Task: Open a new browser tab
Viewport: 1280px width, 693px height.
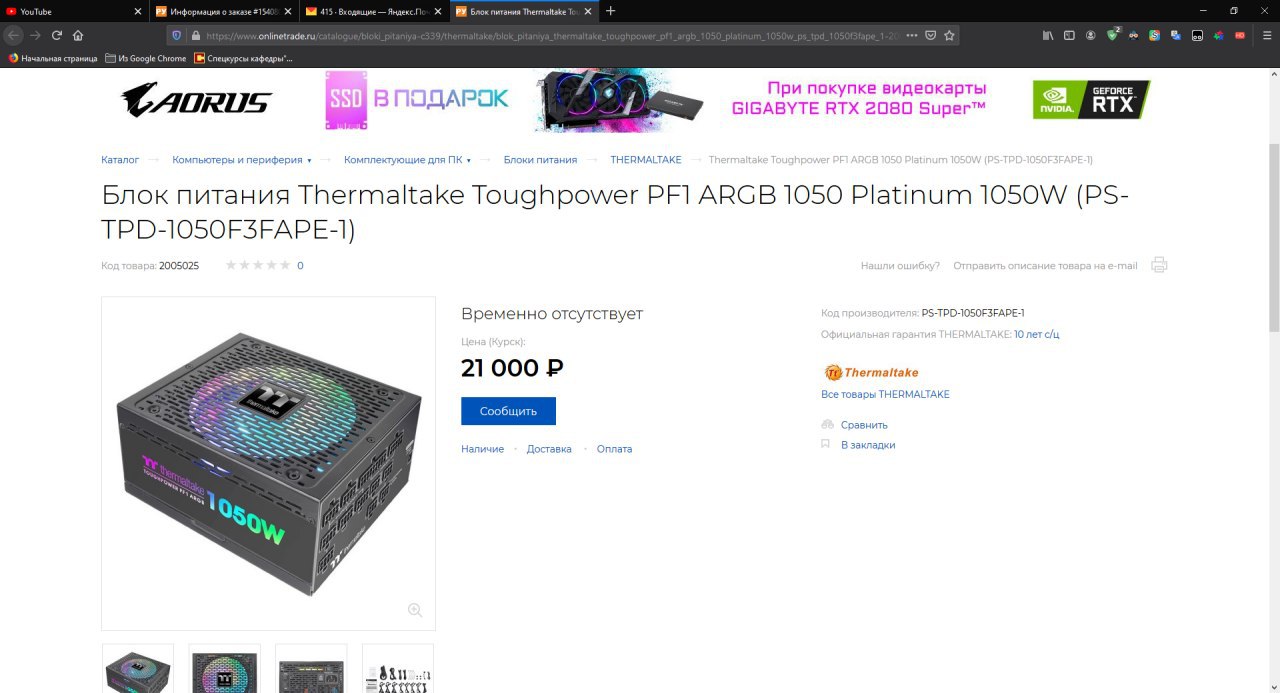Action: 611,11
